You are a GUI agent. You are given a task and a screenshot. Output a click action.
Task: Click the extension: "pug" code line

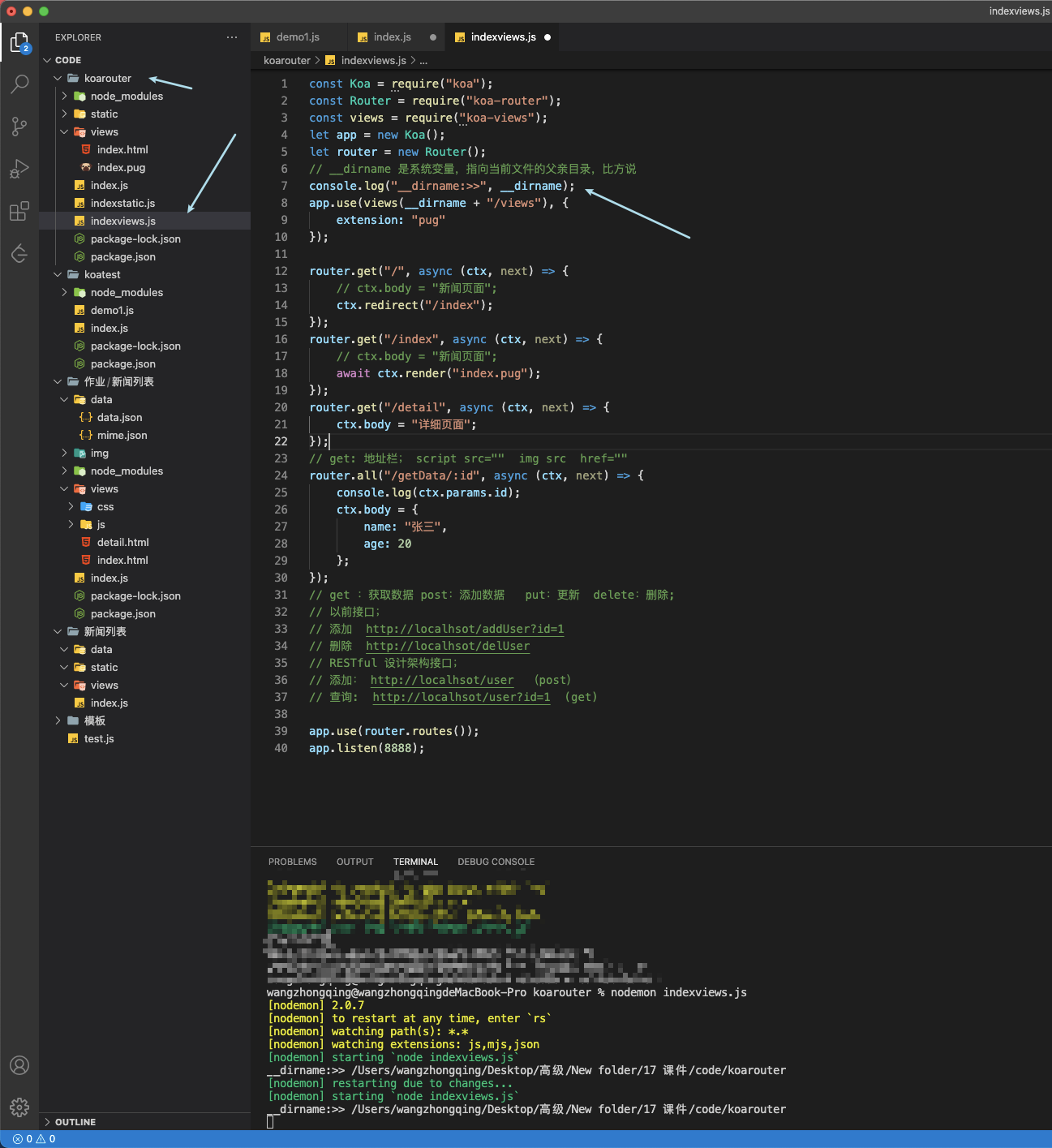click(x=391, y=220)
